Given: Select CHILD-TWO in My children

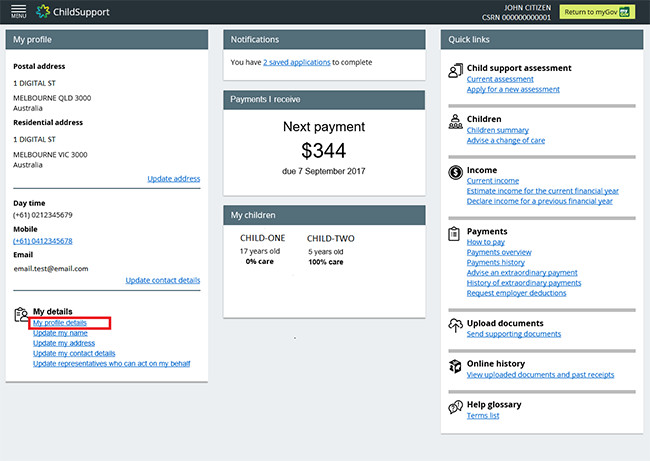Looking at the screenshot, I should point(330,239).
